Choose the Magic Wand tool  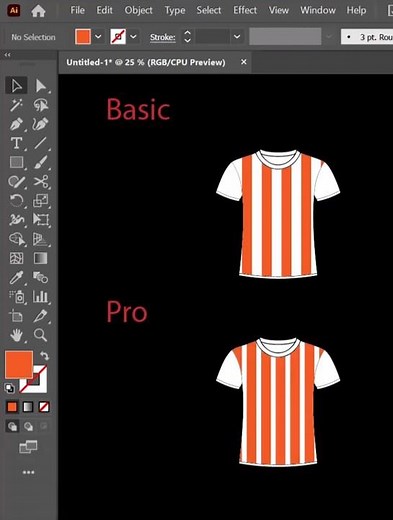click(x=16, y=105)
